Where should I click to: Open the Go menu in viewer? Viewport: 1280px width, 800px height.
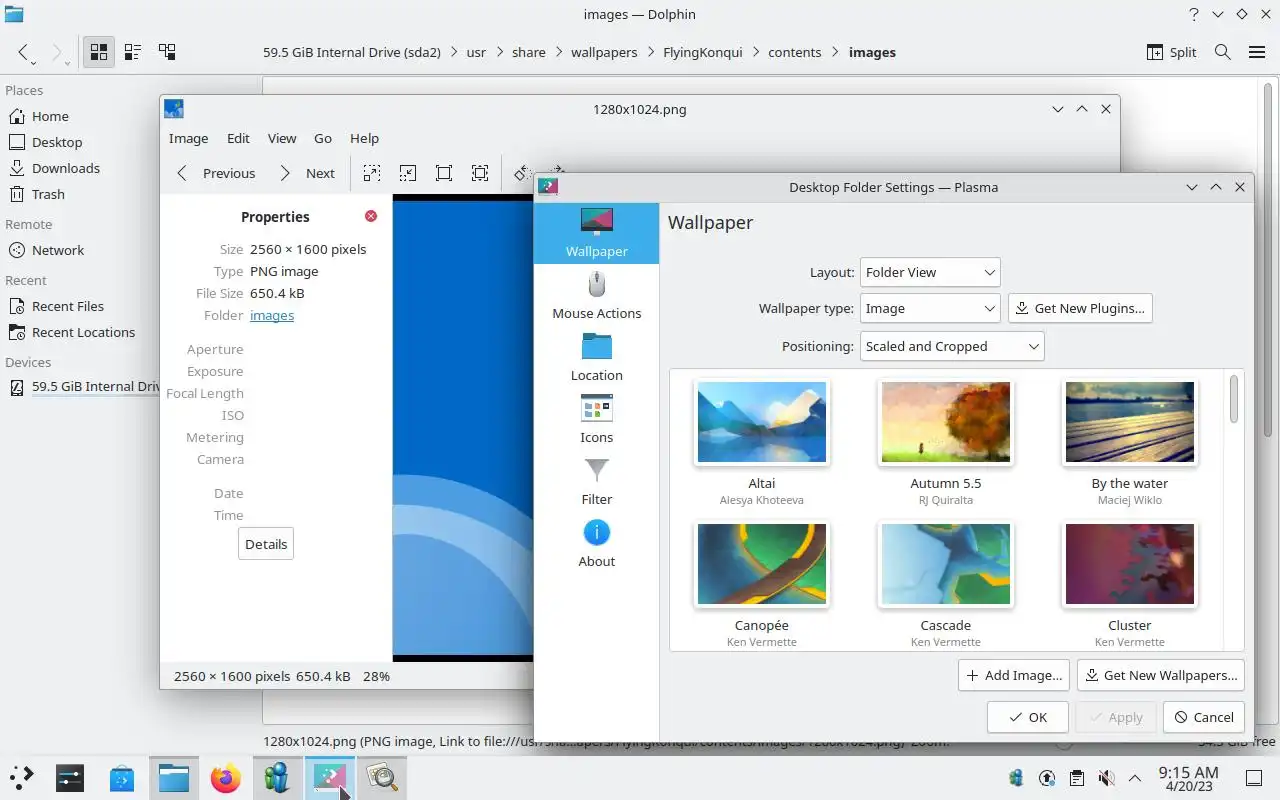click(x=323, y=138)
